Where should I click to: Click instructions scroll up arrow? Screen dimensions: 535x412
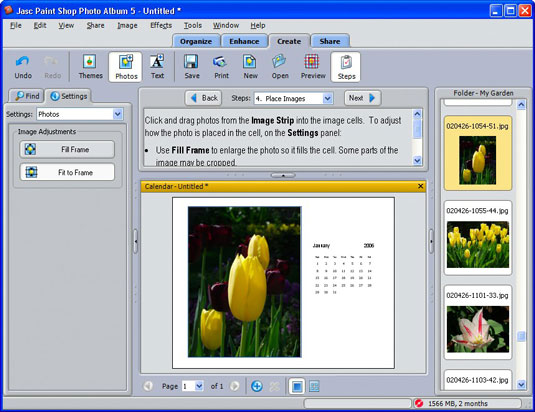click(417, 114)
